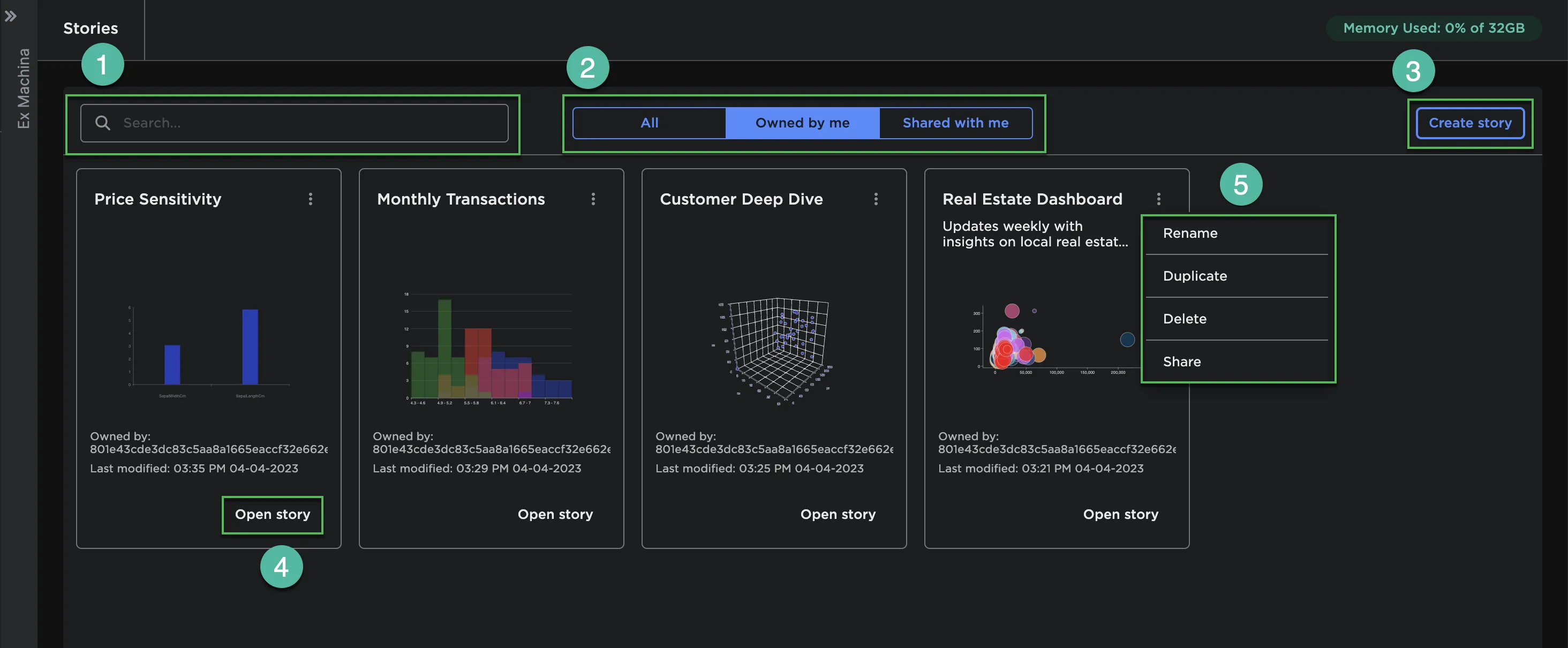Screen dimensions: 1568x648
Task: Select Delete in the story menu
Action: pyautogui.click(x=1184, y=319)
